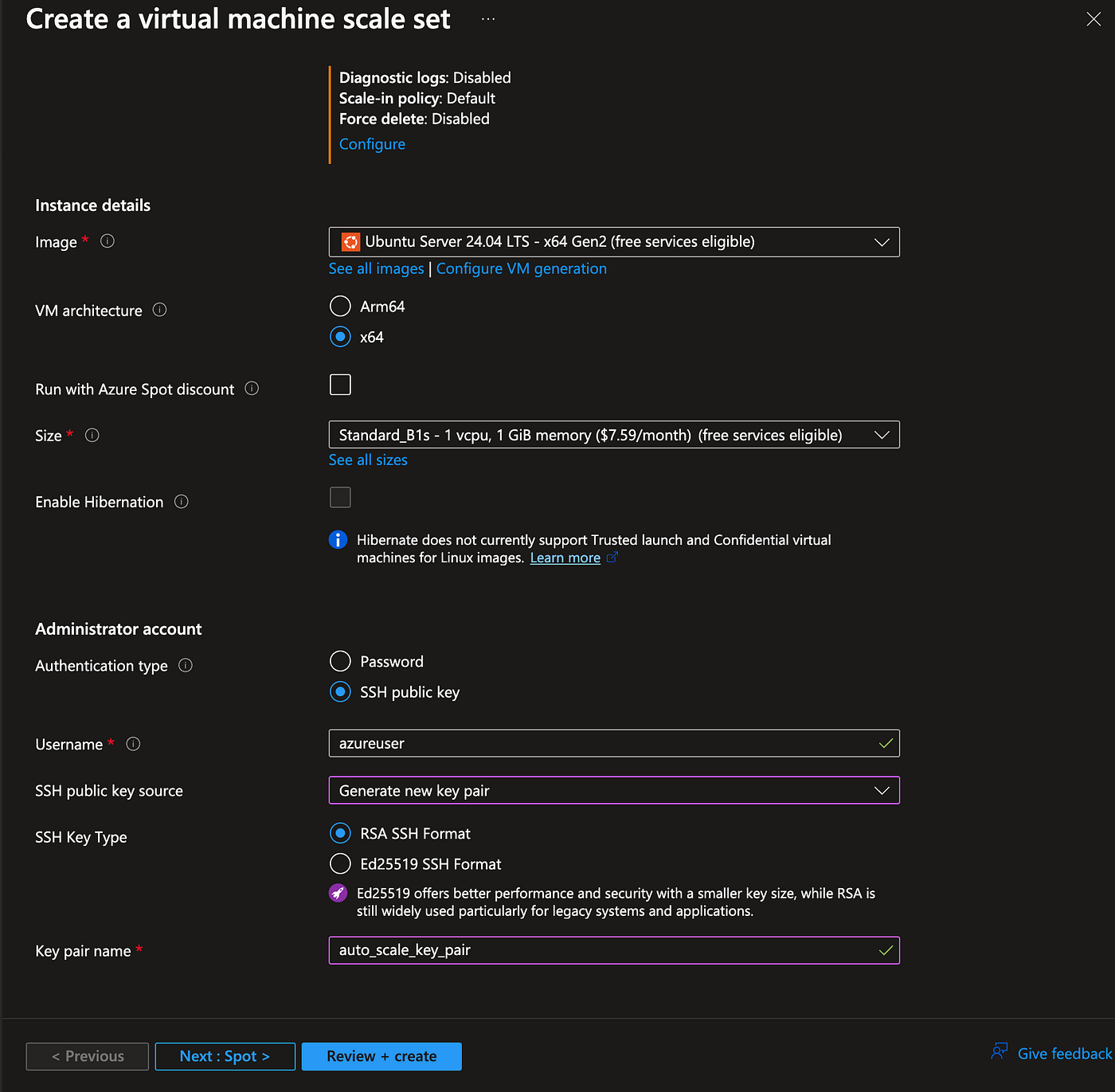The image size is (1115, 1092).
Task: Close the create scale set blade
Action: click(1093, 19)
